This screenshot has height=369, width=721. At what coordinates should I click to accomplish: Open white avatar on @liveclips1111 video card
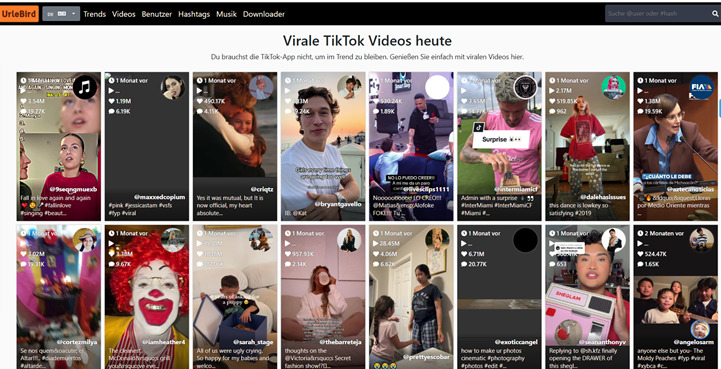[x=437, y=87]
